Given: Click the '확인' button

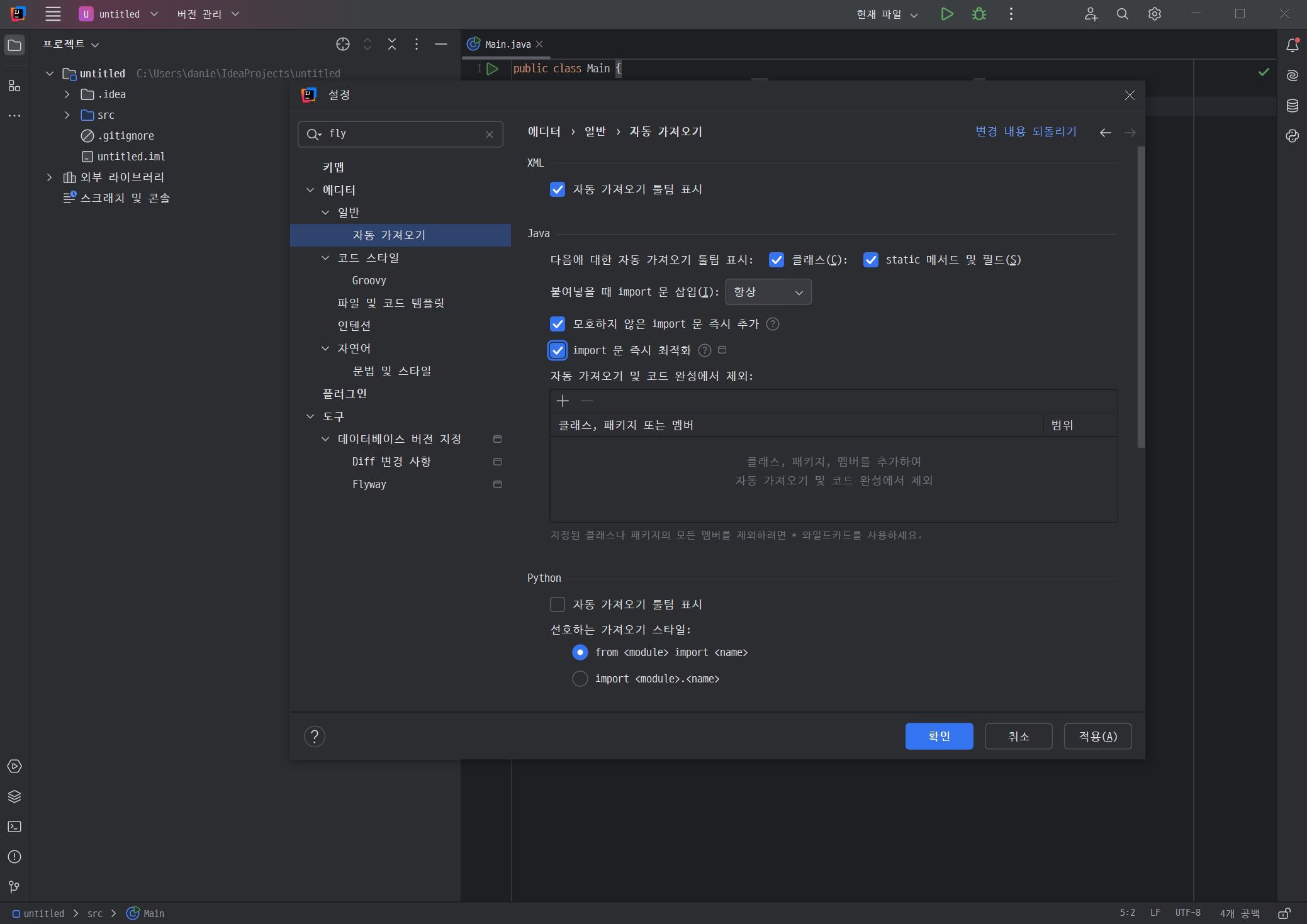Looking at the screenshot, I should 939,736.
